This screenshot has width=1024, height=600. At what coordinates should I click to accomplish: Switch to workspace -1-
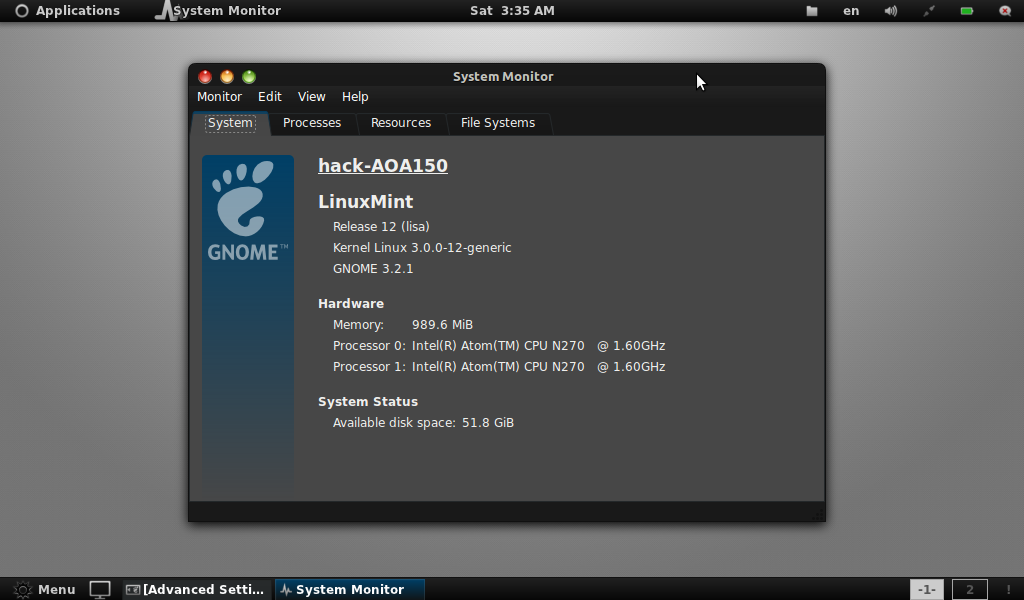coord(927,590)
